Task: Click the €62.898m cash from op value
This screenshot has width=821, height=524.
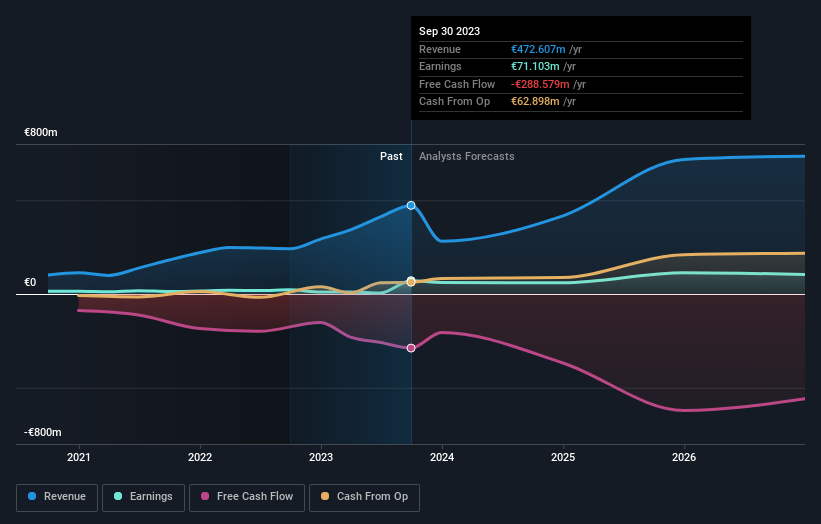Action: [x=535, y=102]
